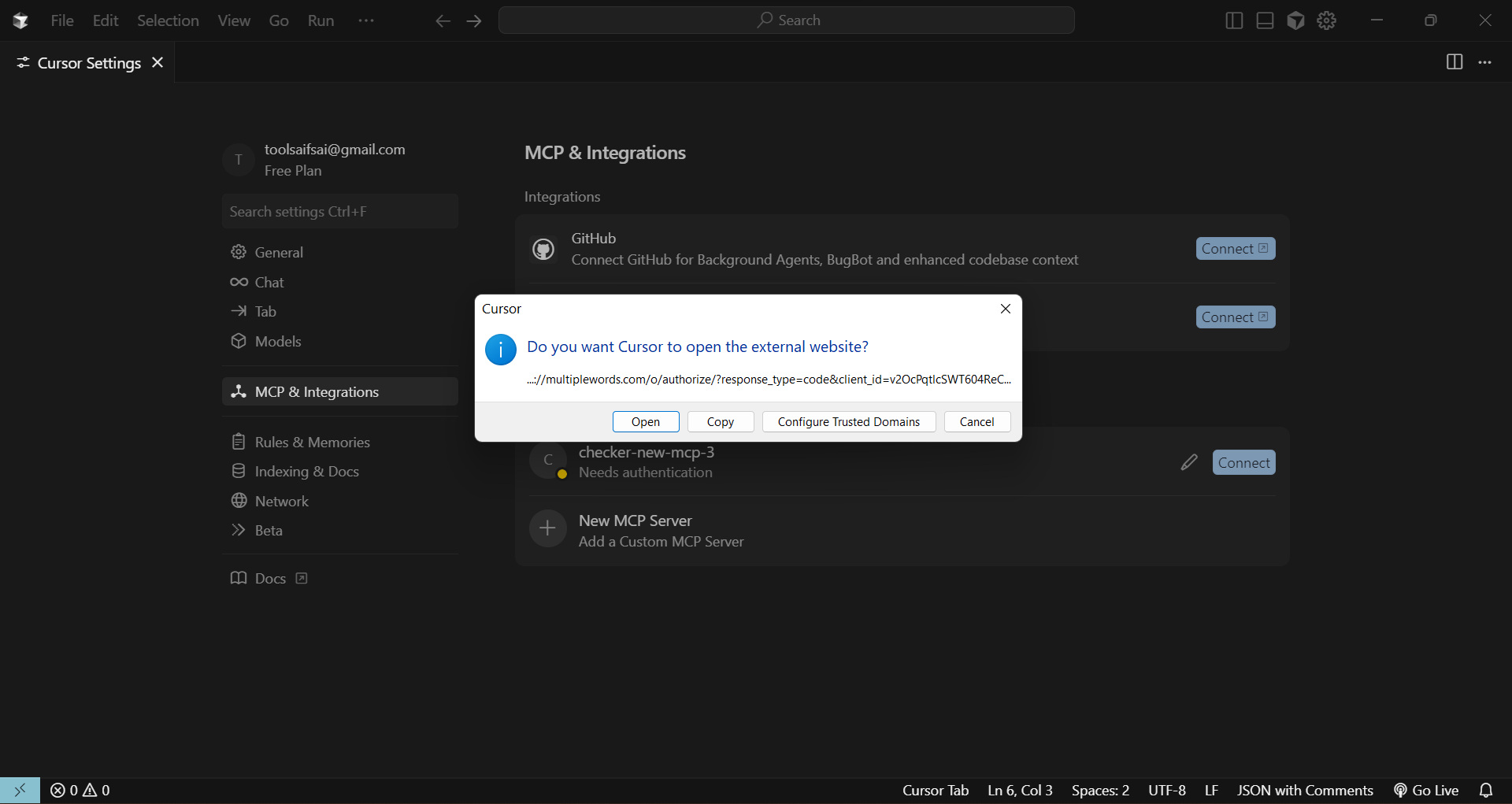
Task: Click Ln 6, Col 3 indicator
Action: [1020, 790]
